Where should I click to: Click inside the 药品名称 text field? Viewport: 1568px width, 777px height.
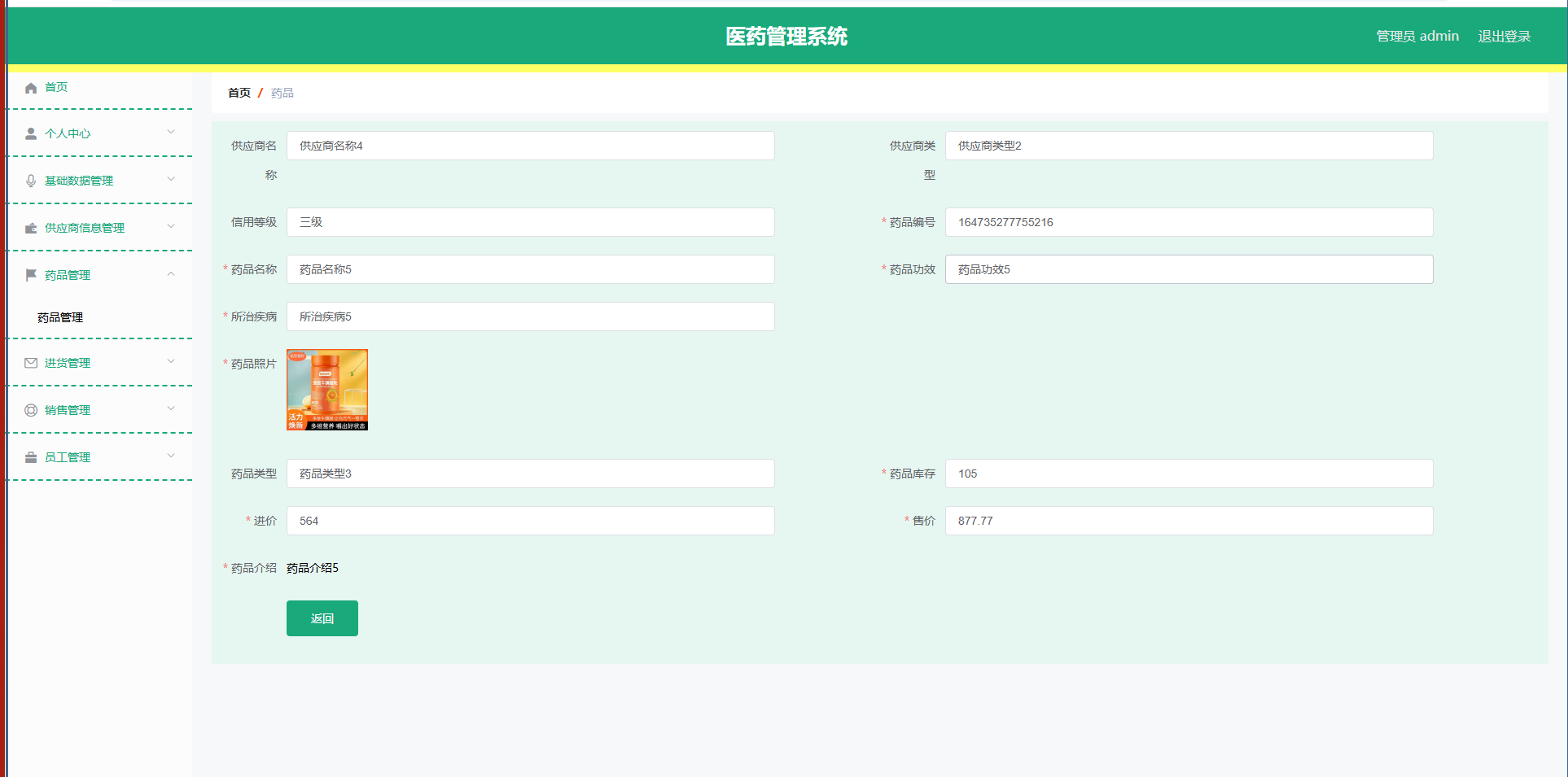tap(530, 269)
